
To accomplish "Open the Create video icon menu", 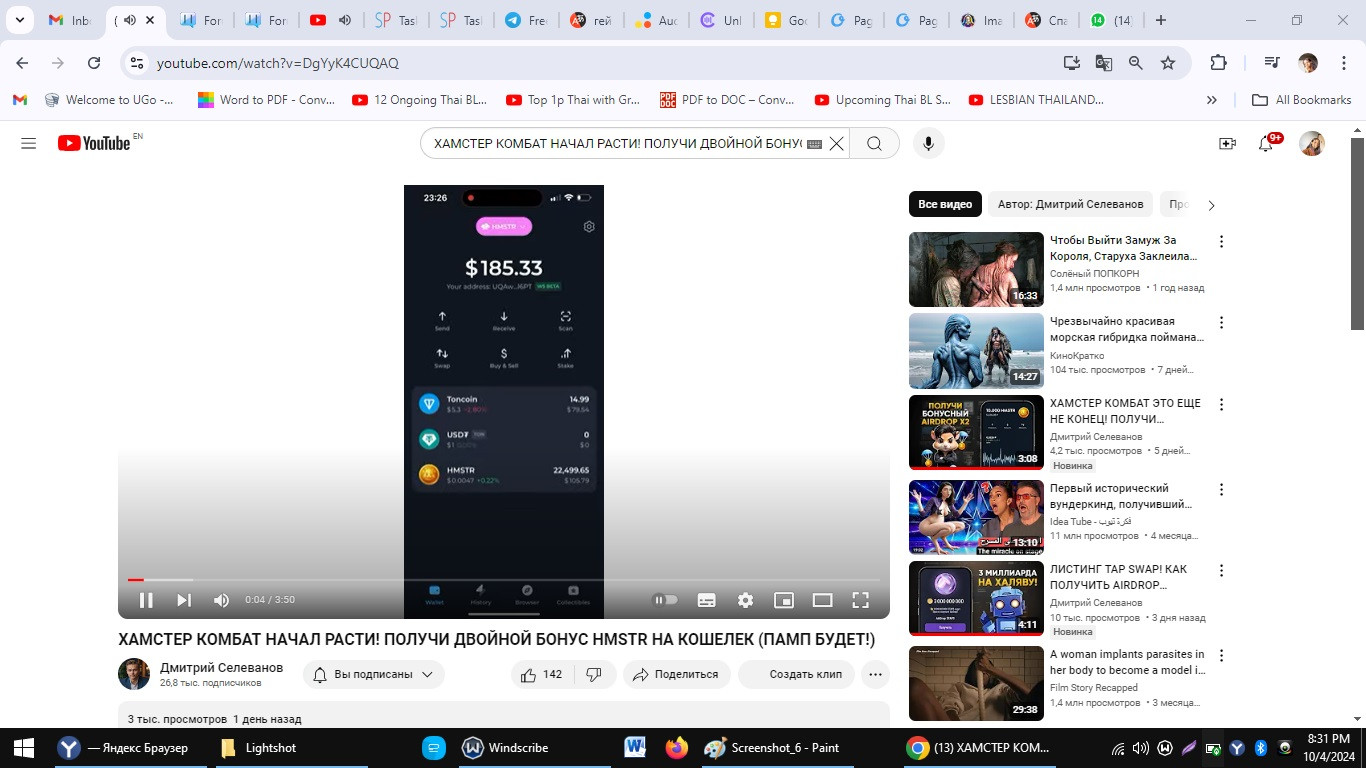I will [x=1227, y=143].
